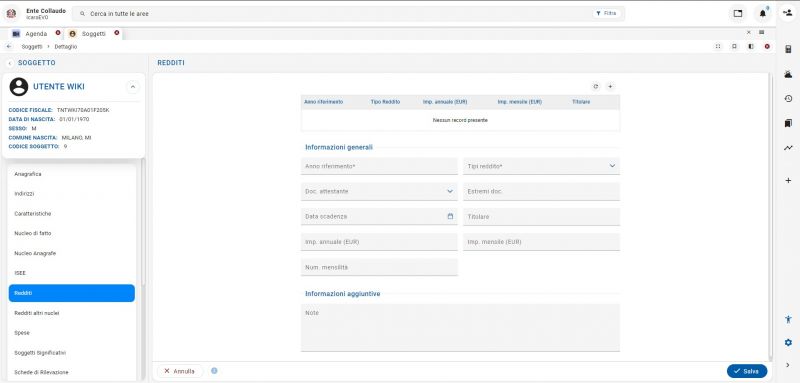This screenshot has height=383, width=800.
Task: Collapse the SOGGETTO panel with left chevron
Action: click(10, 63)
